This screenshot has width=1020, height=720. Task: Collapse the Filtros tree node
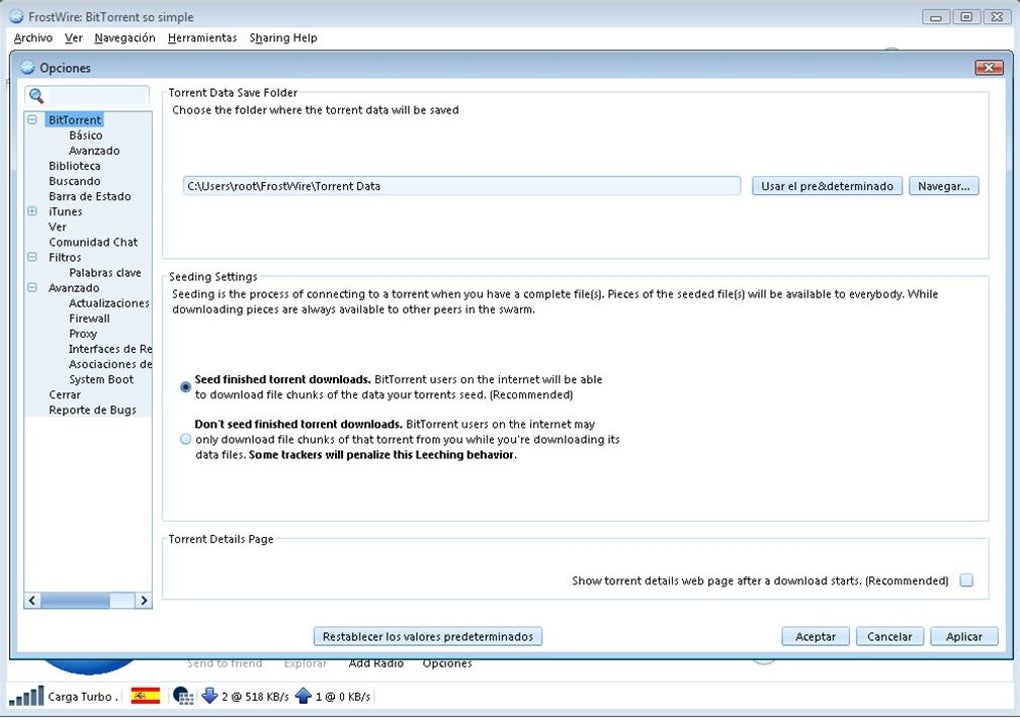click(32, 257)
